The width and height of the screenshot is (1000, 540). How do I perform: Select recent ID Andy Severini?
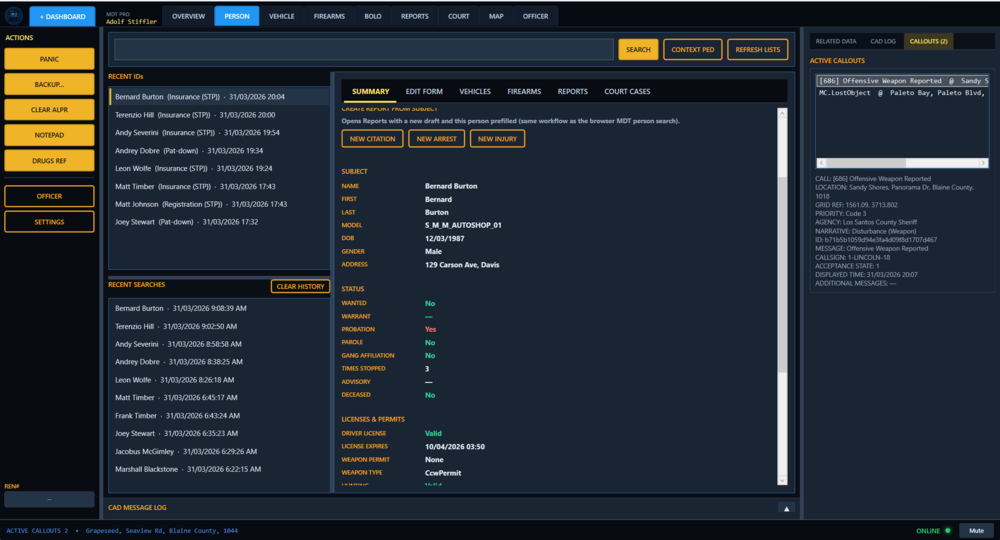(219, 133)
